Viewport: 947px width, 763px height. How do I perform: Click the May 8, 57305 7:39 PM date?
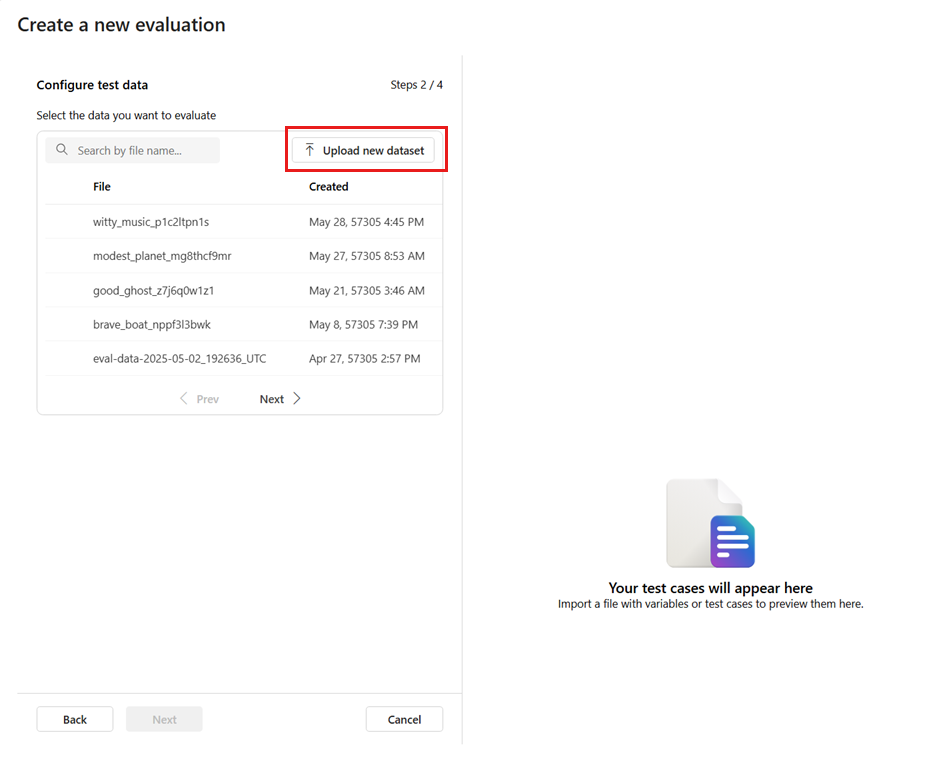(x=364, y=324)
